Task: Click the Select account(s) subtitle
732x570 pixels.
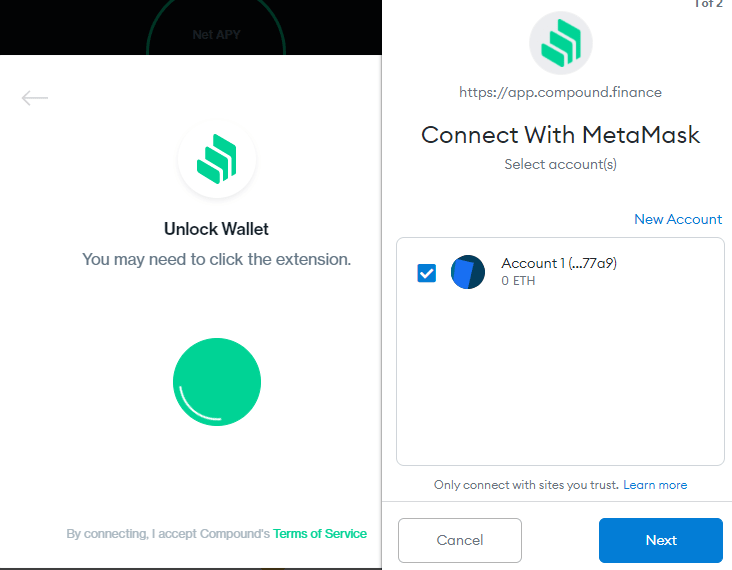Action: [560, 164]
